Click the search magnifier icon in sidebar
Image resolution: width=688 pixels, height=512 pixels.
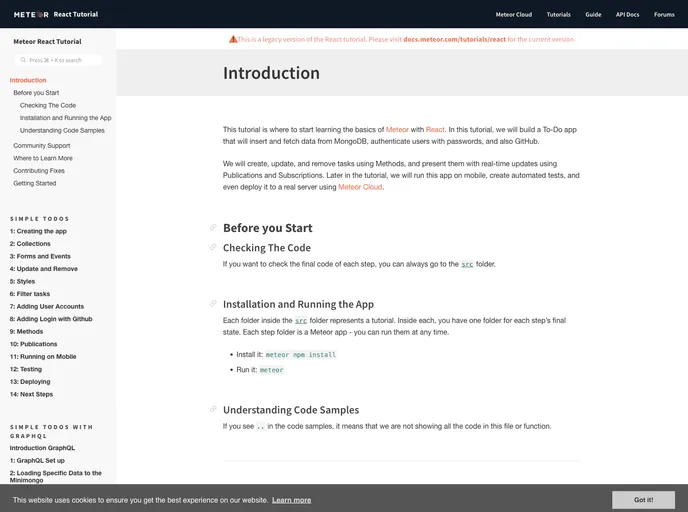[x=23, y=60]
